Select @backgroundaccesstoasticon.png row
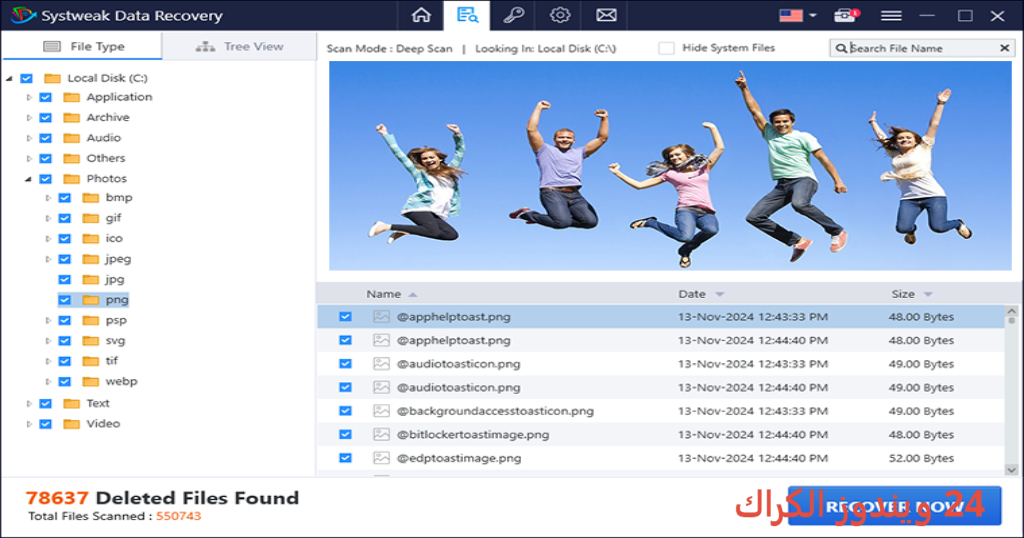Image resolution: width=1024 pixels, height=538 pixels. click(x=661, y=411)
